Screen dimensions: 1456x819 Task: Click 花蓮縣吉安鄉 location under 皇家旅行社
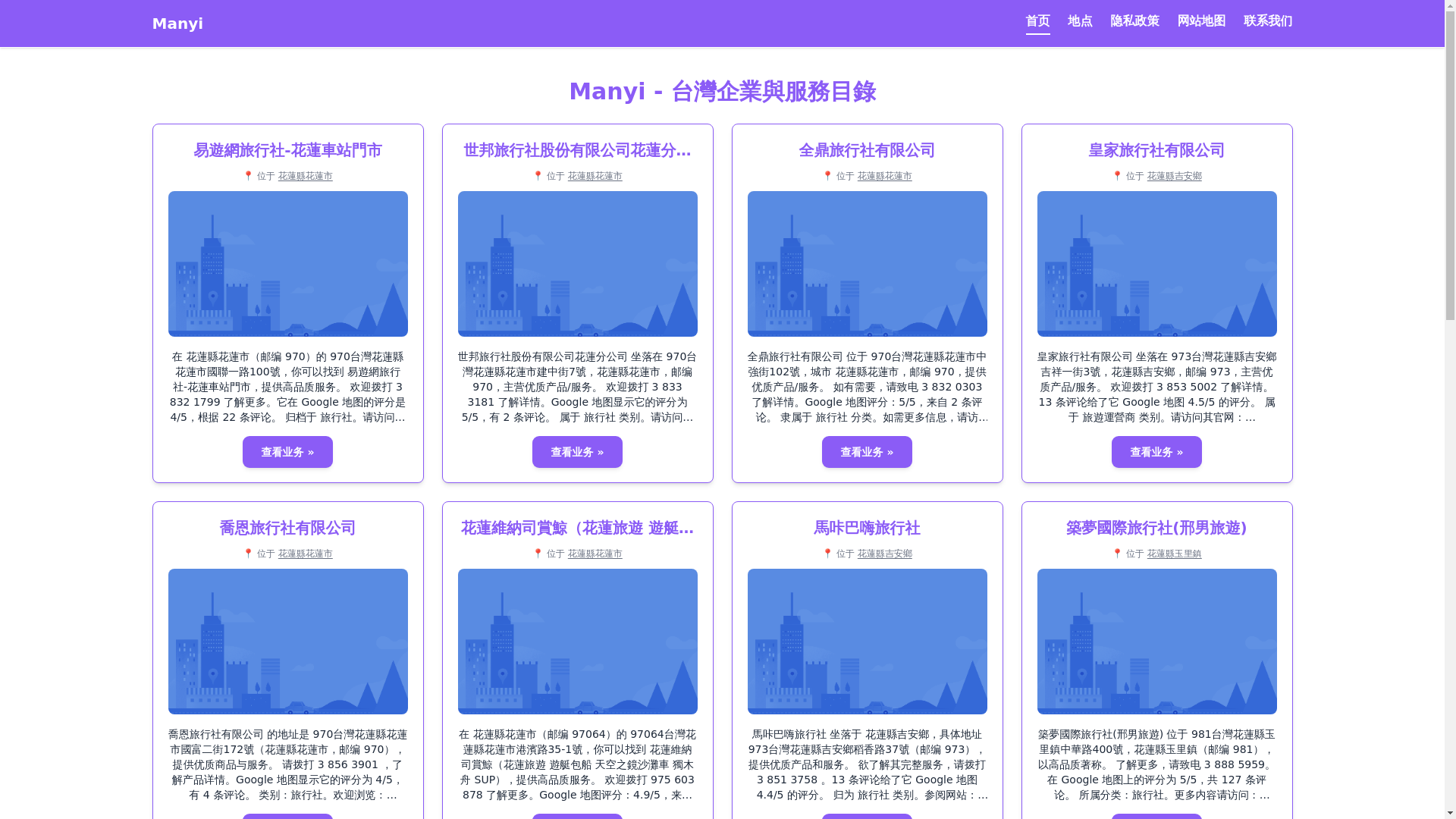tap(1174, 176)
